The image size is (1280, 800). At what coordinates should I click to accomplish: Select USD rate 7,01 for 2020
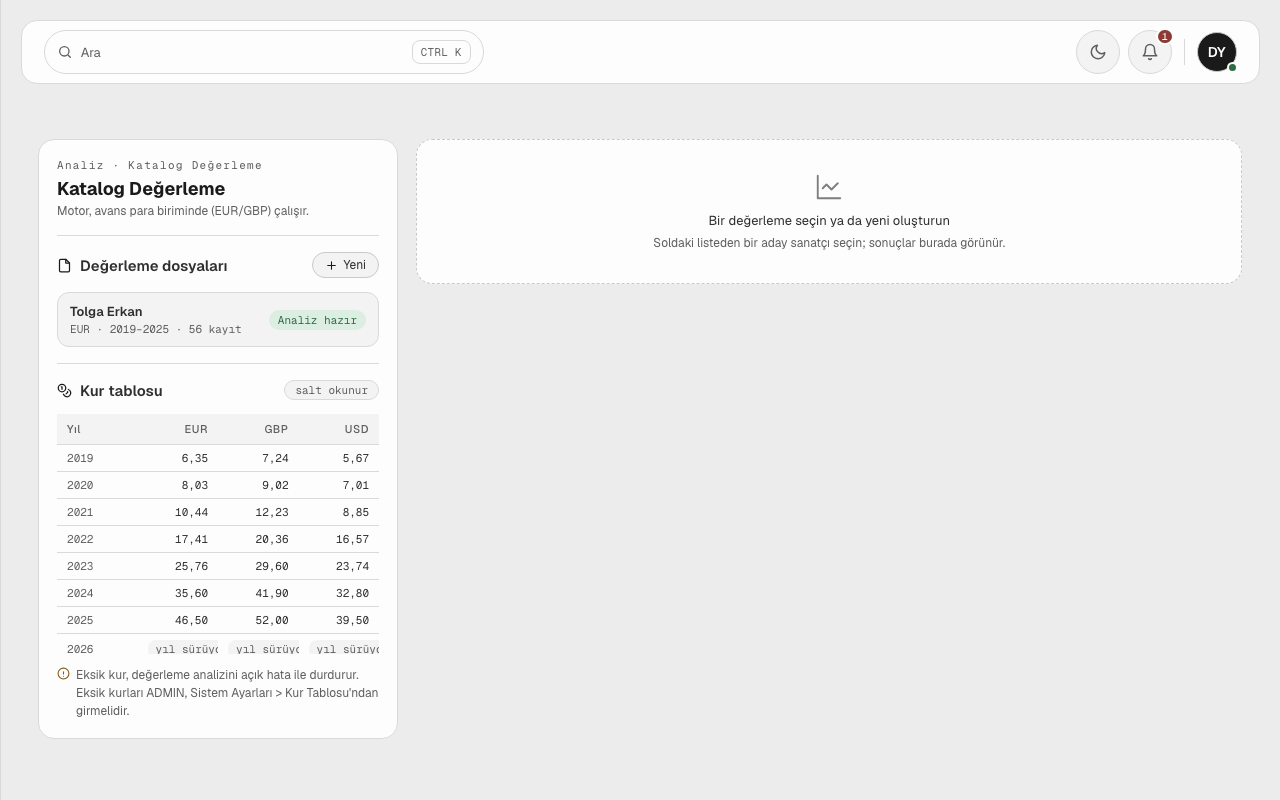pyautogui.click(x=356, y=485)
